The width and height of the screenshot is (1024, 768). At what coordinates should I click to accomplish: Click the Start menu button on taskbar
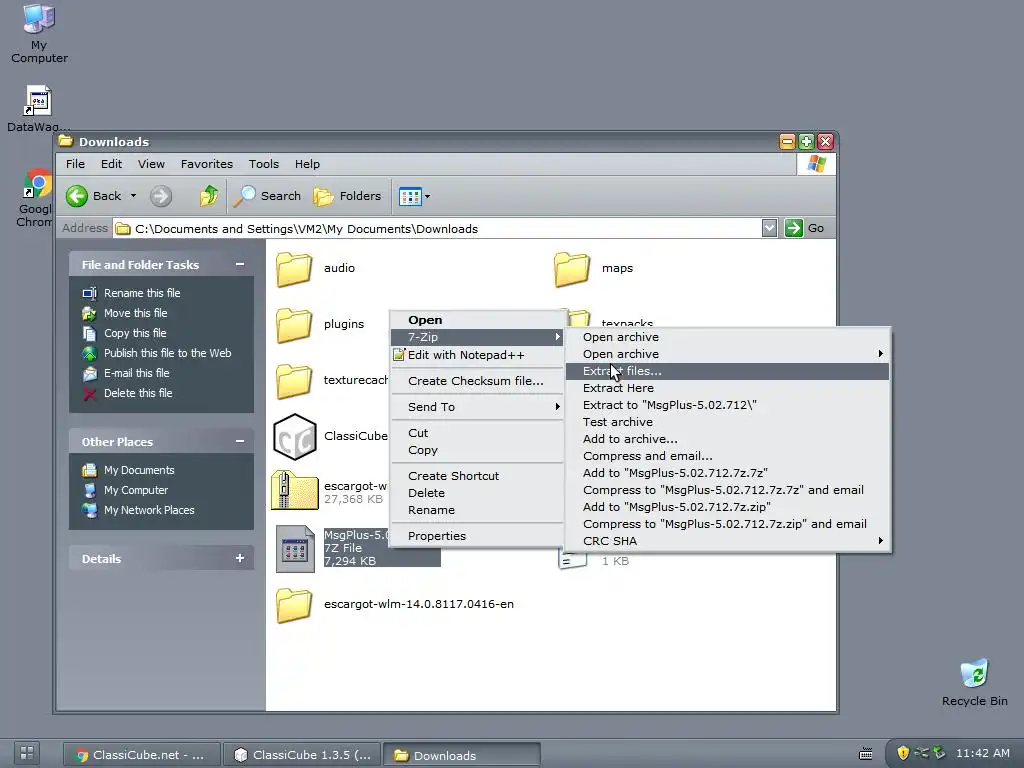coord(27,753)
